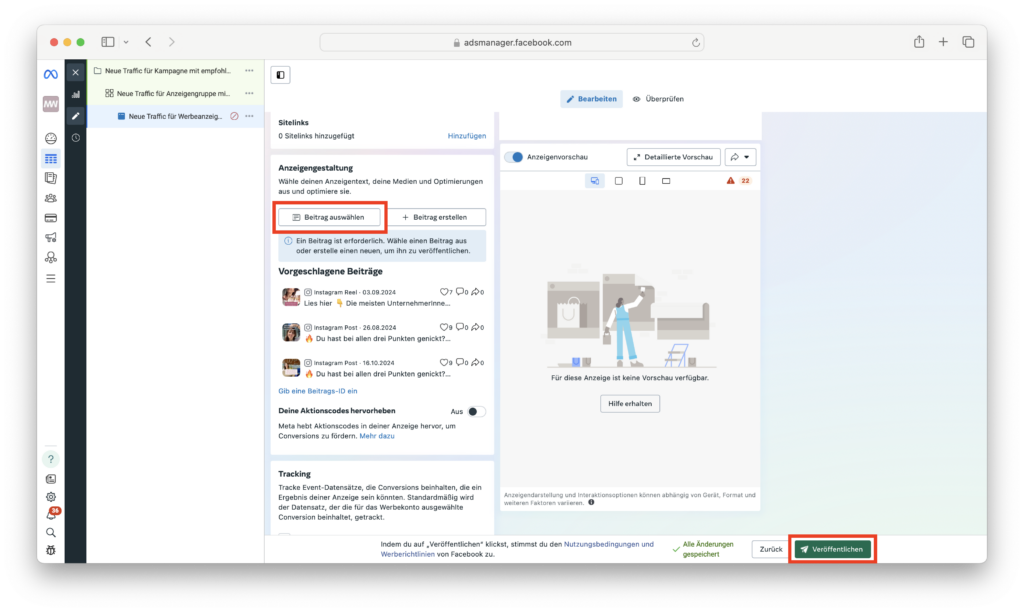Show the performance chart icon in dark rail

(76, 94)
